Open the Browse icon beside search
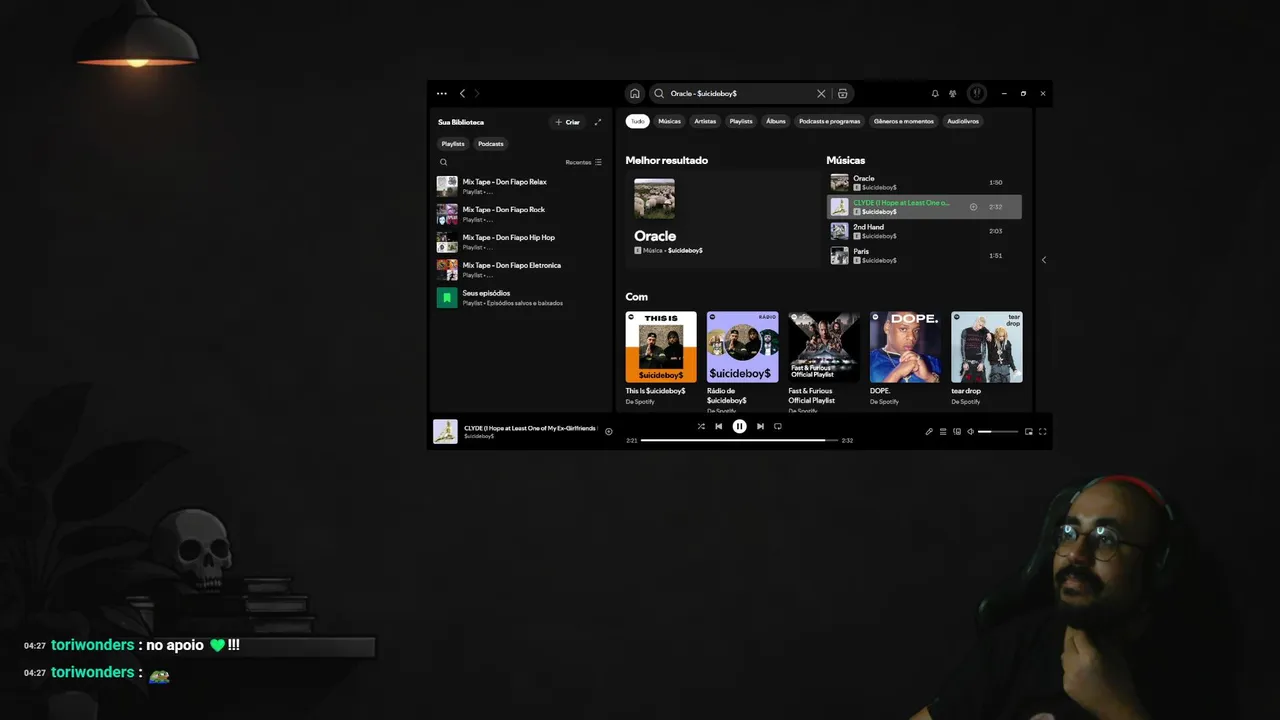Screen dimensions: 1280x720 (x=843, y=93)
